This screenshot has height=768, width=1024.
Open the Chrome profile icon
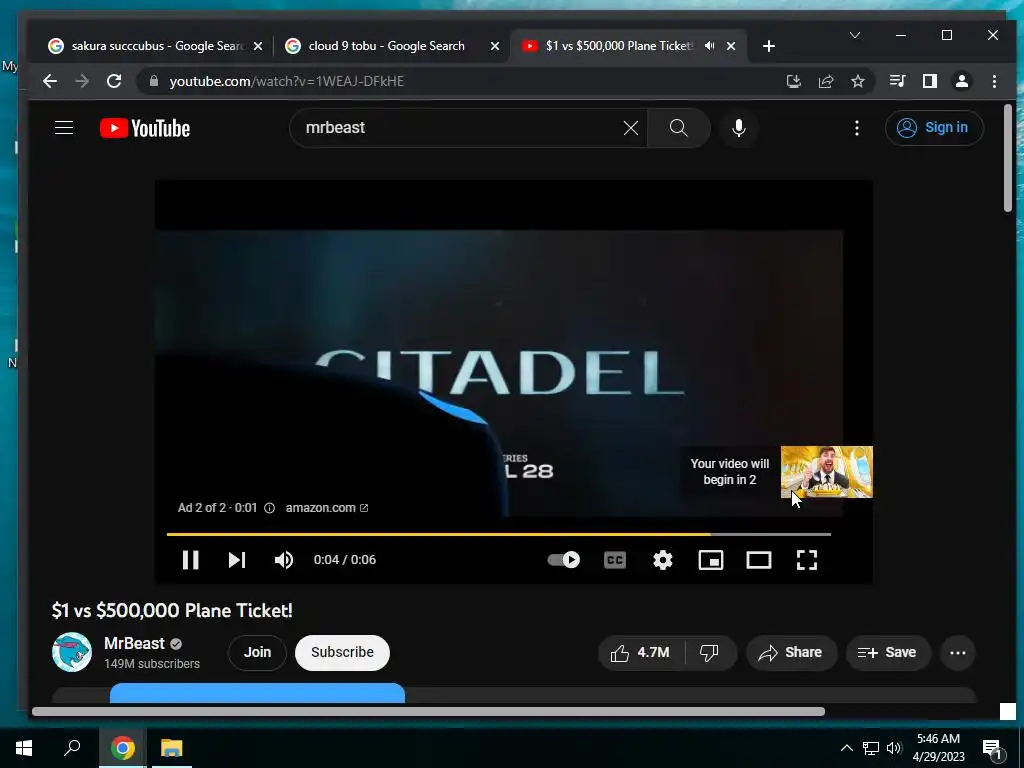coord(962,81)
